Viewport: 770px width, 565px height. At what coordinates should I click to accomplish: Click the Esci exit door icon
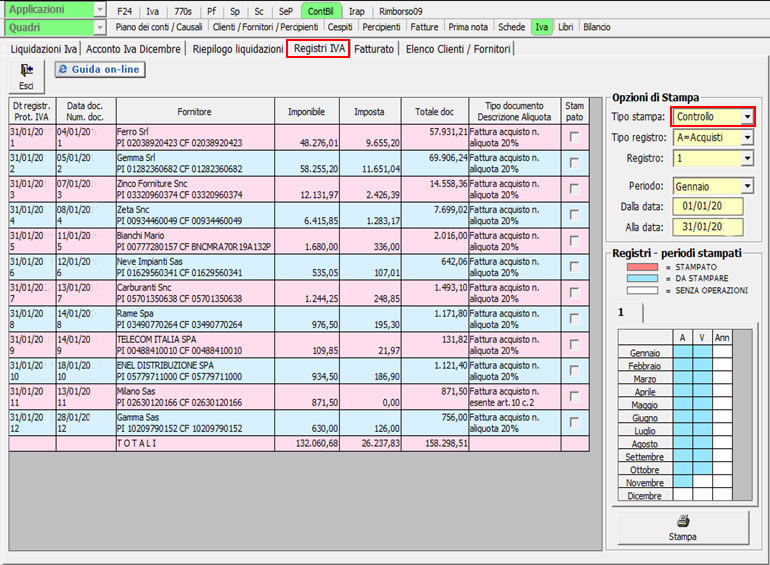pyautogui.click(x=26, y=70)
